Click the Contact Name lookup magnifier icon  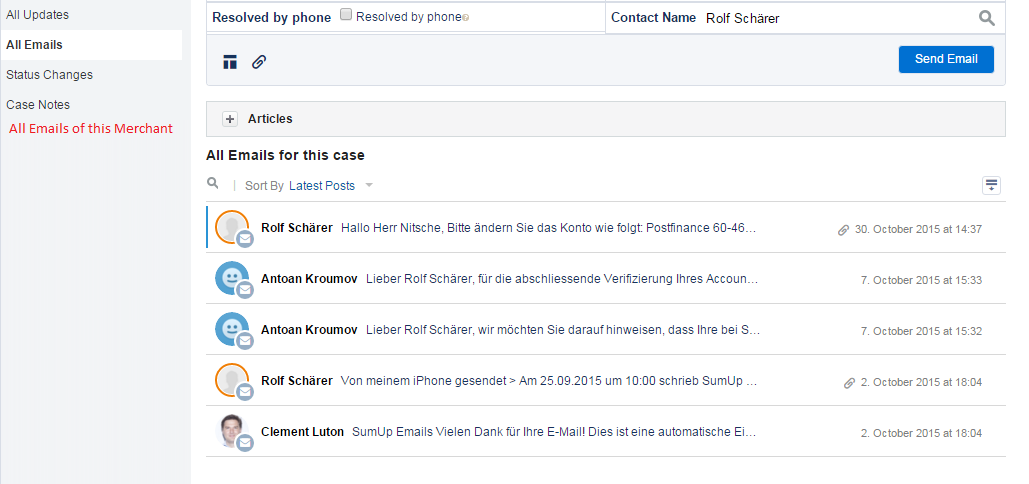[987, 18]
